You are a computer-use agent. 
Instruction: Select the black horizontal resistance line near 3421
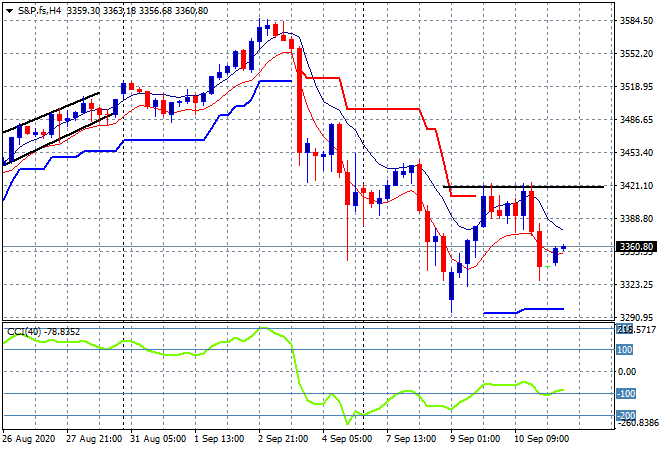[523, 186]
